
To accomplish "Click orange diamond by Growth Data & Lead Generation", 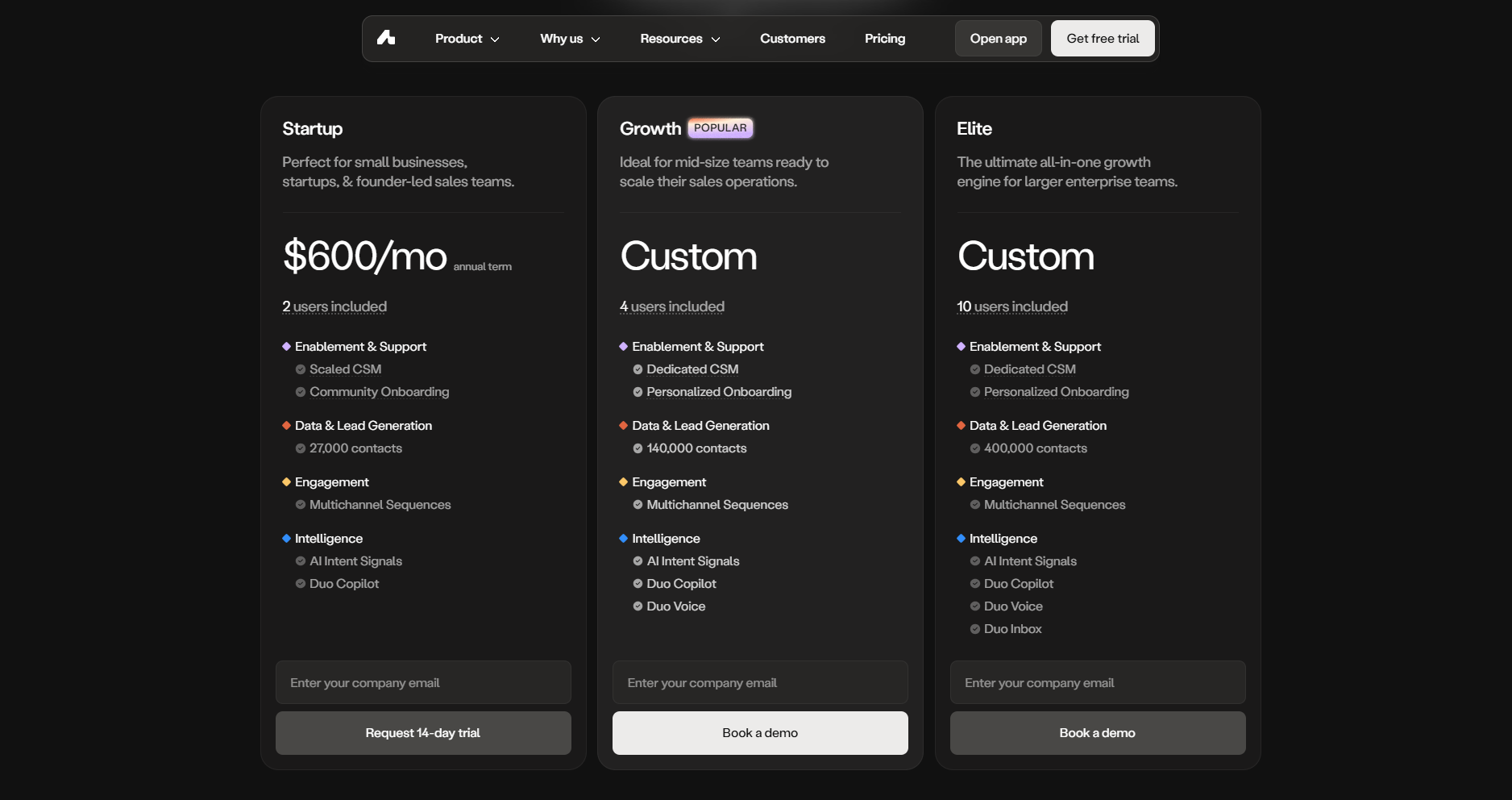I will coord(623,425).
